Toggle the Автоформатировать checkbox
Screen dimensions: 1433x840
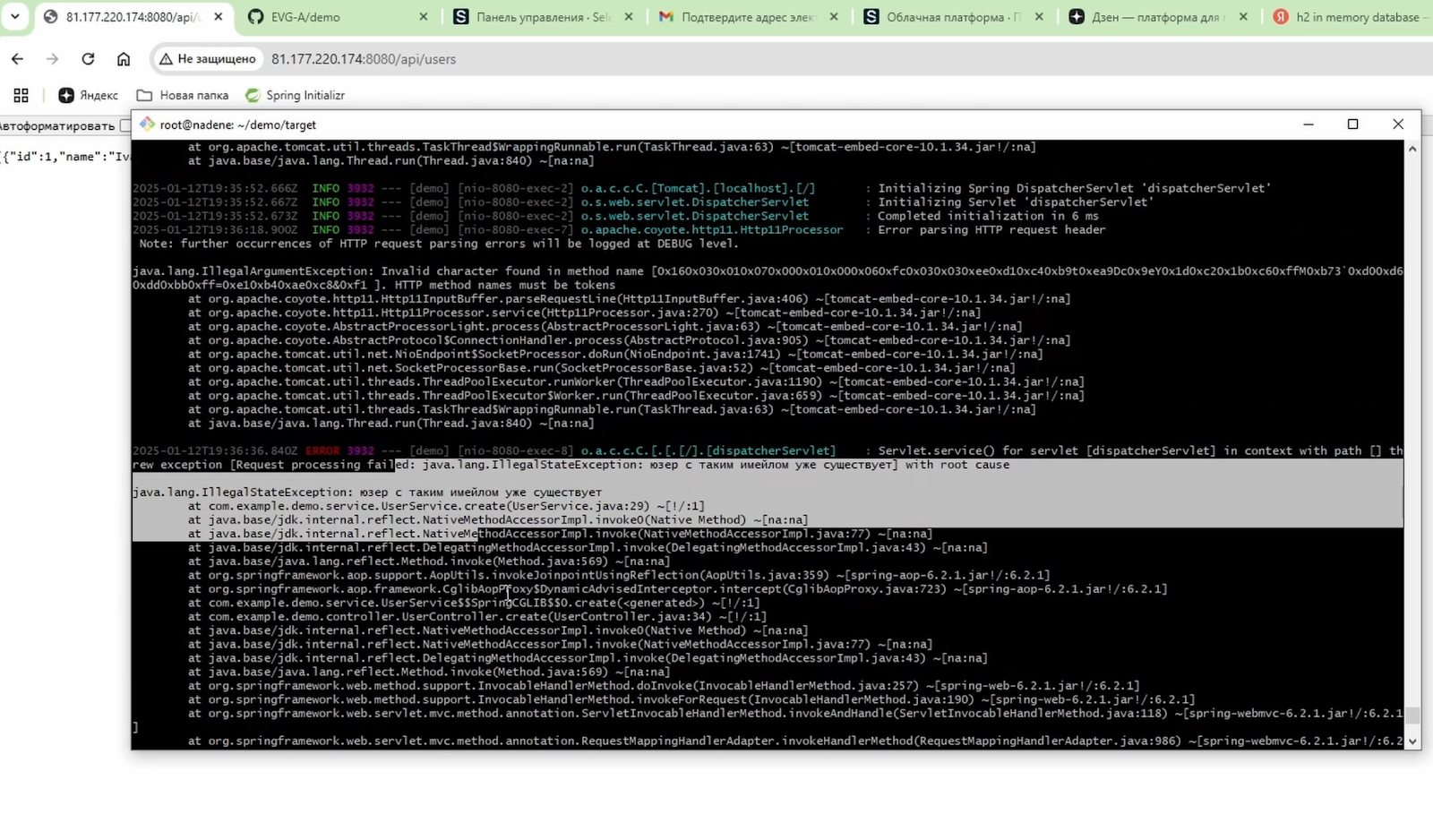pyautogui.click(x=125, y=125)
